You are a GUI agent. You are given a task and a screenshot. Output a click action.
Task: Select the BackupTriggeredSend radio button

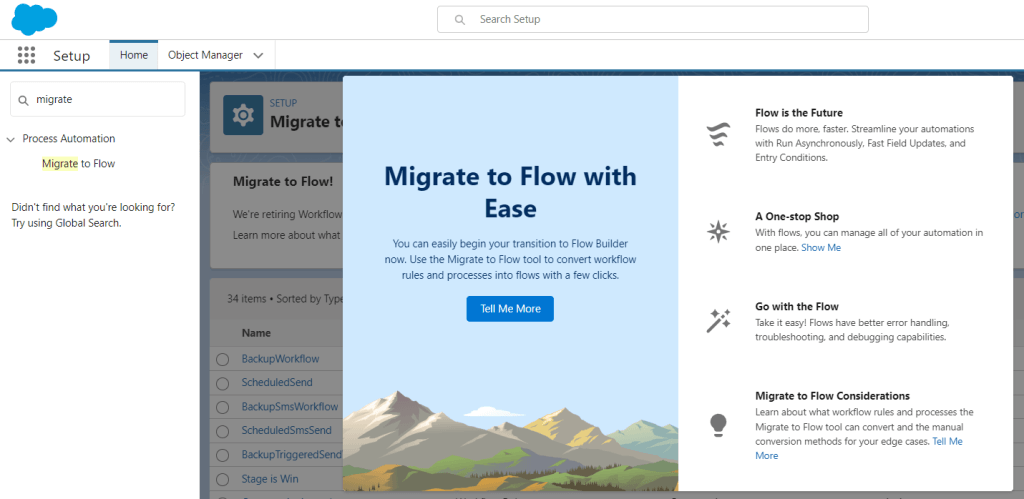point(223,455)
